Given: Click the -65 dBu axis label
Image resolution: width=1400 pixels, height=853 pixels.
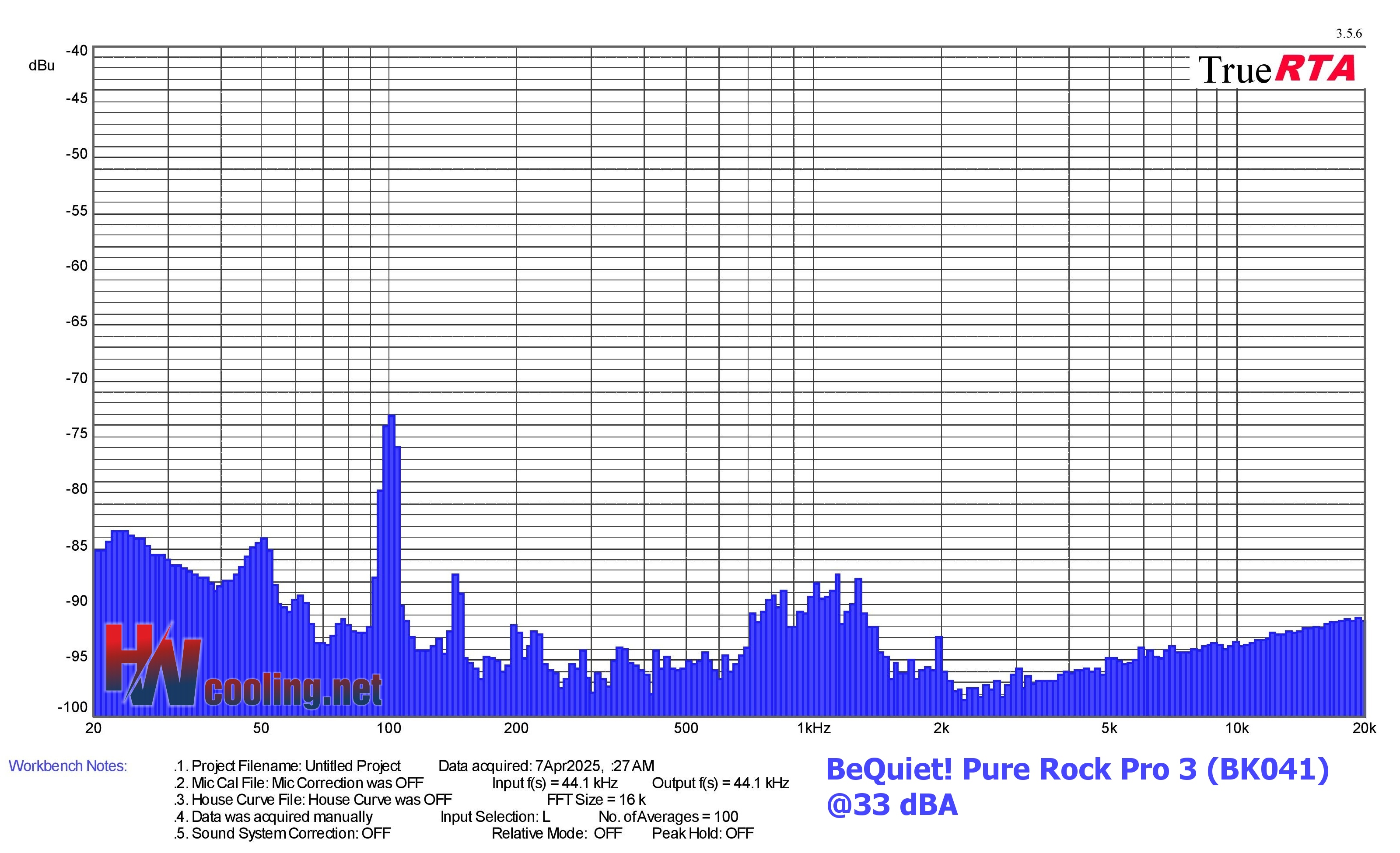Looking at the screenshot, I should point(77,322).
